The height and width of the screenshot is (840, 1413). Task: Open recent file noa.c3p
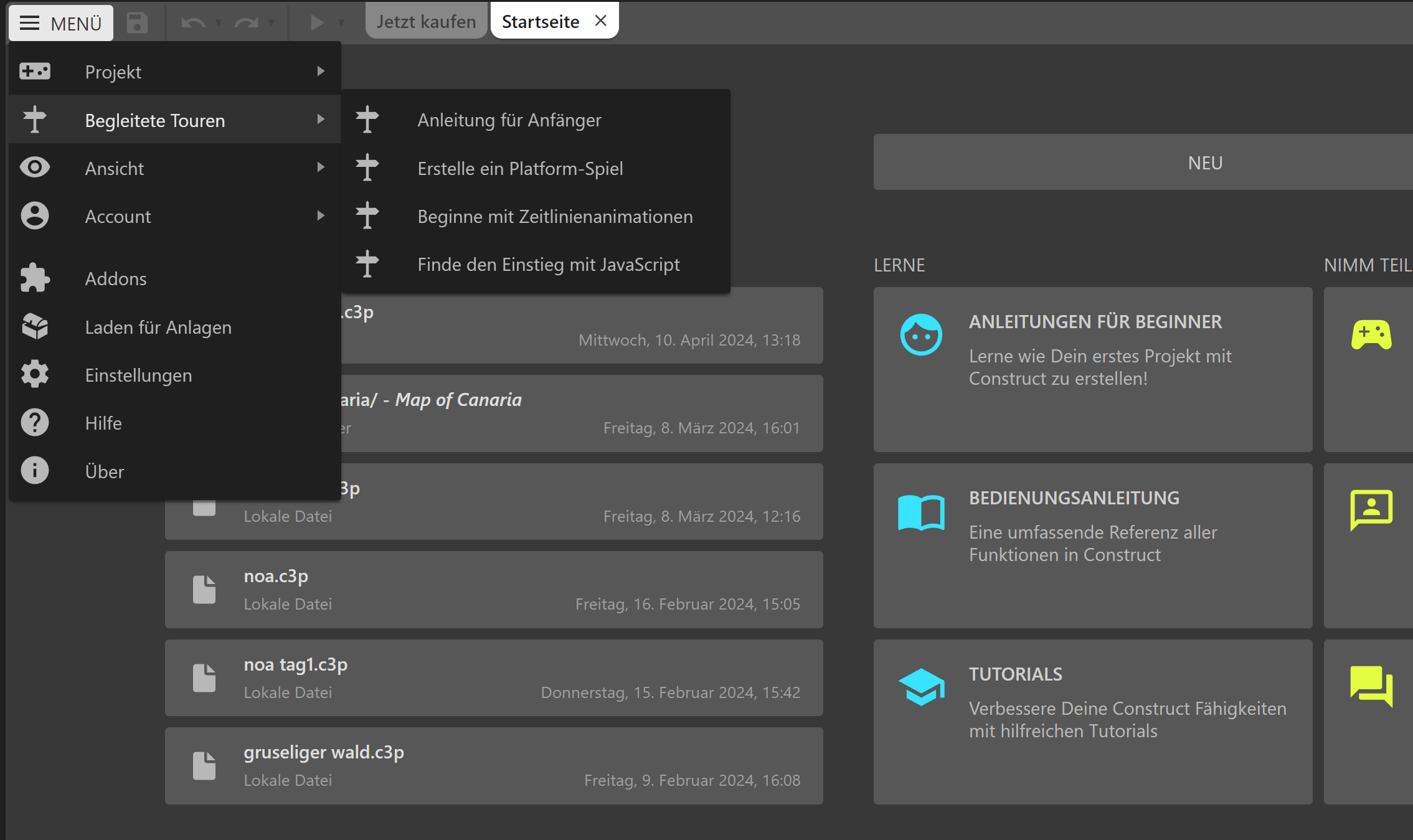coord(494,589)
